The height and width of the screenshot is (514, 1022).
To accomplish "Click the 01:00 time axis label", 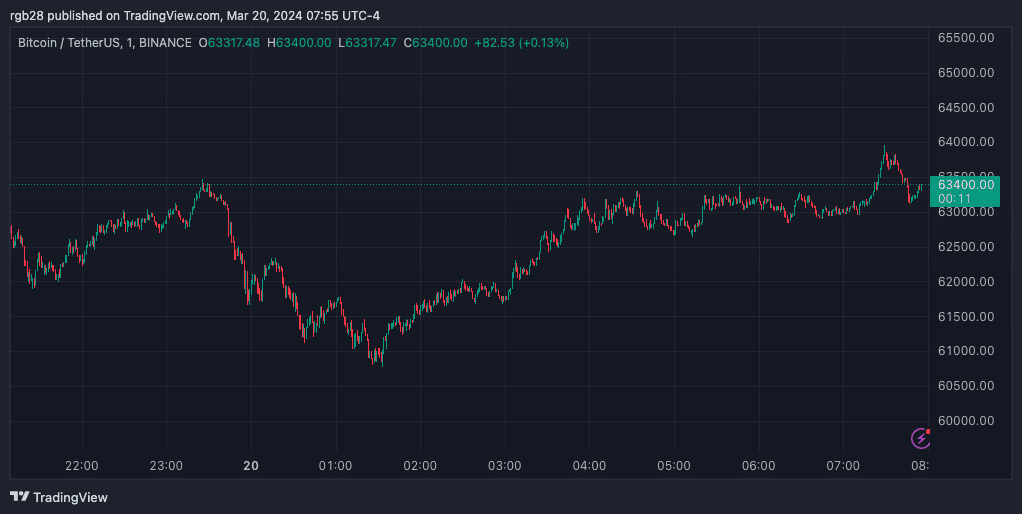I will tap(336, 466).
